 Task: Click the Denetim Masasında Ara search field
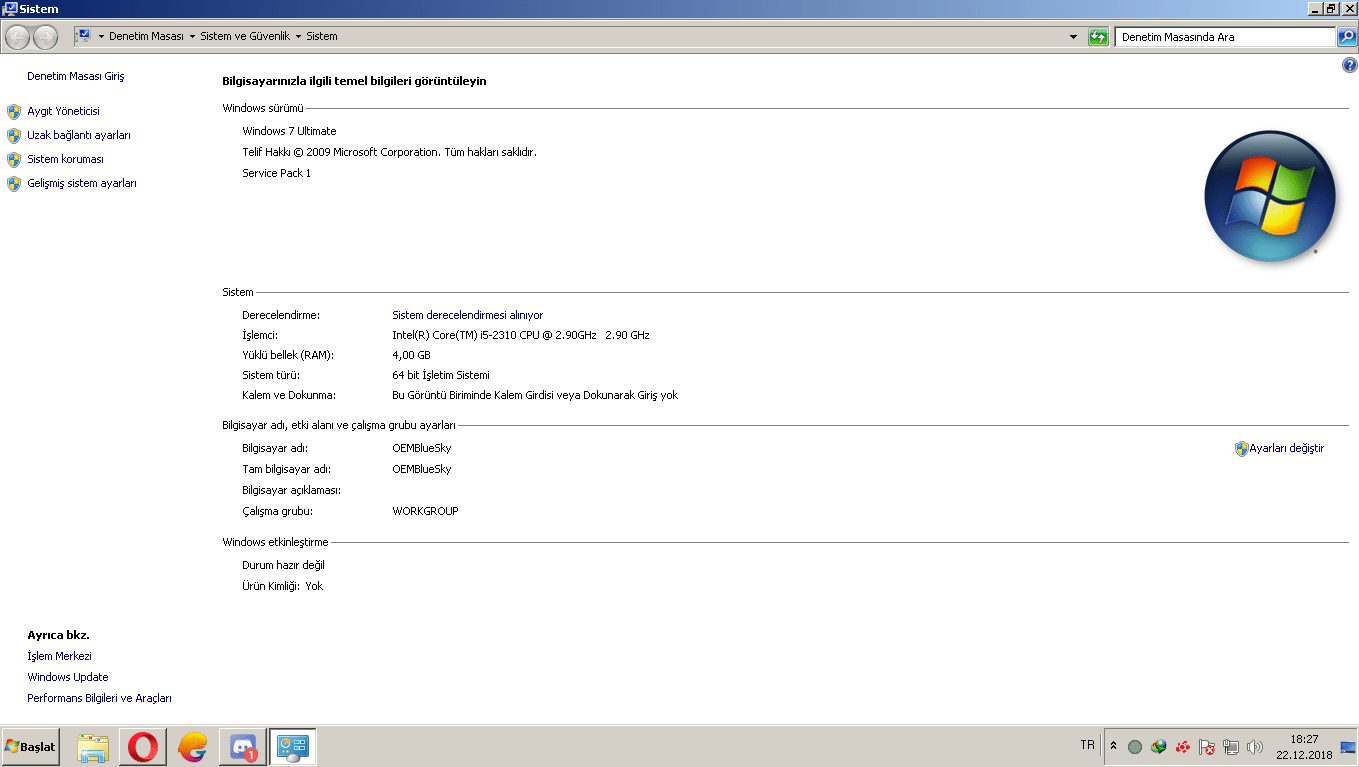coord(1225,37)
